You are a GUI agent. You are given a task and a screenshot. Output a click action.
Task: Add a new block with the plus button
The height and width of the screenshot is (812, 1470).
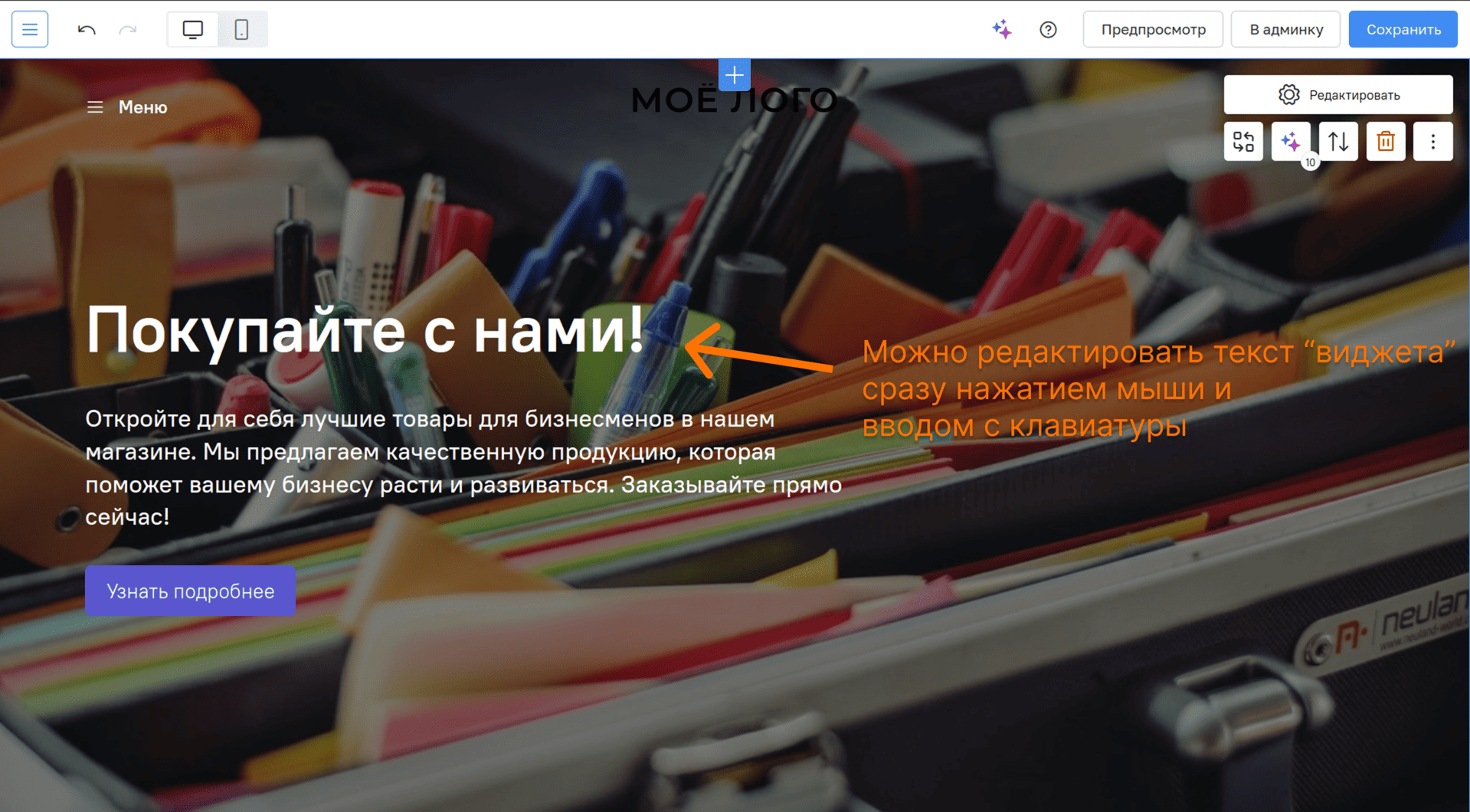pyautogui.click(x=735, y=75)
